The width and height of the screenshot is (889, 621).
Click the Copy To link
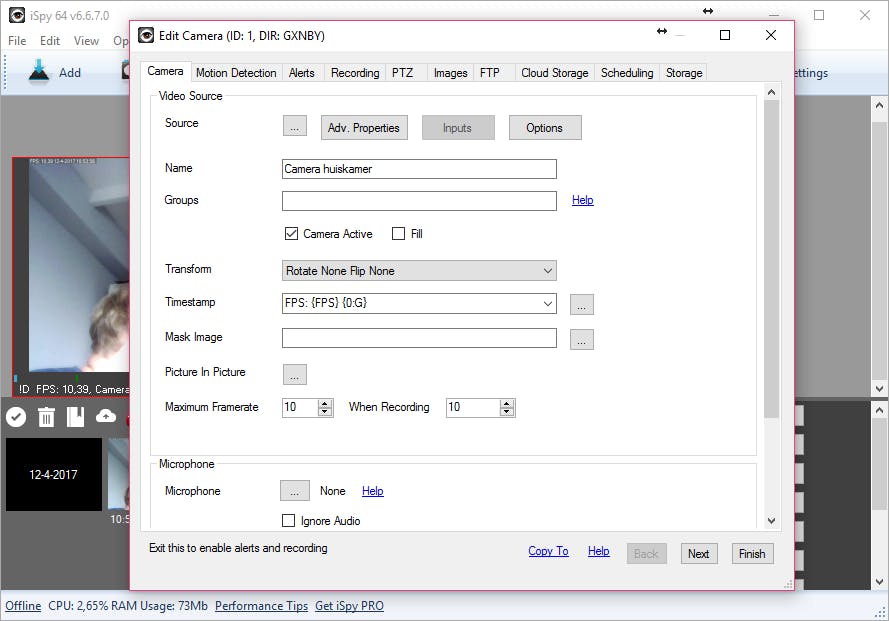(x=548, y=551)
